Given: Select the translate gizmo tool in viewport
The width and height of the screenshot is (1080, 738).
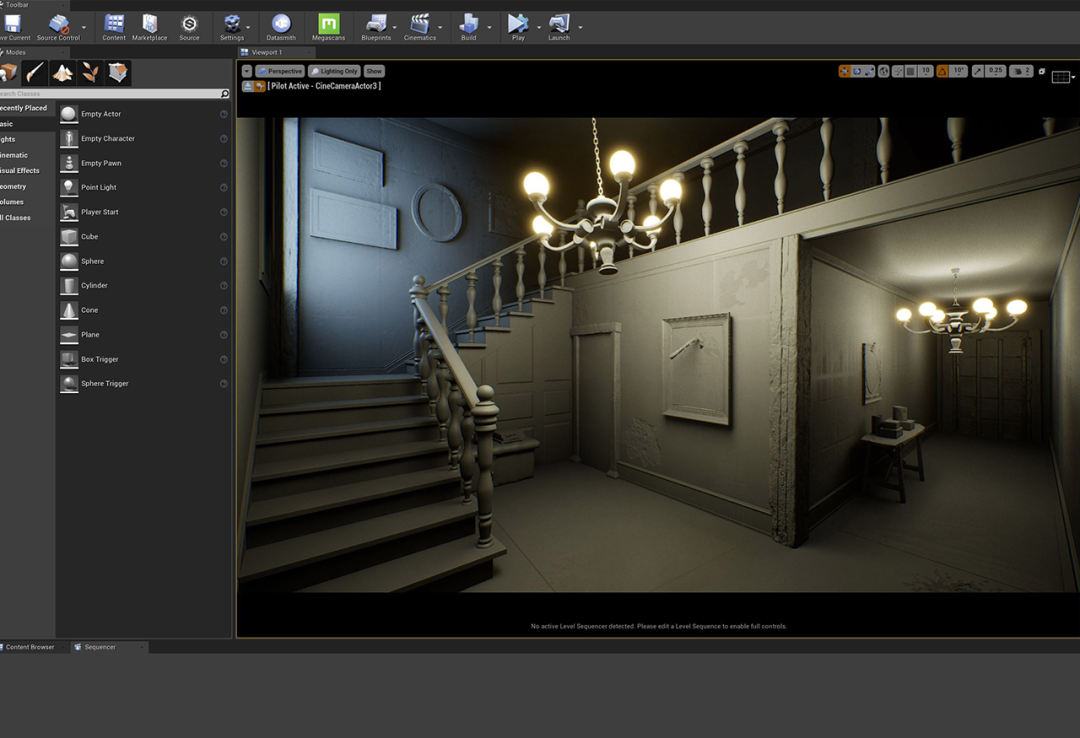Looking at the screenshot, I should click(844, 71).
